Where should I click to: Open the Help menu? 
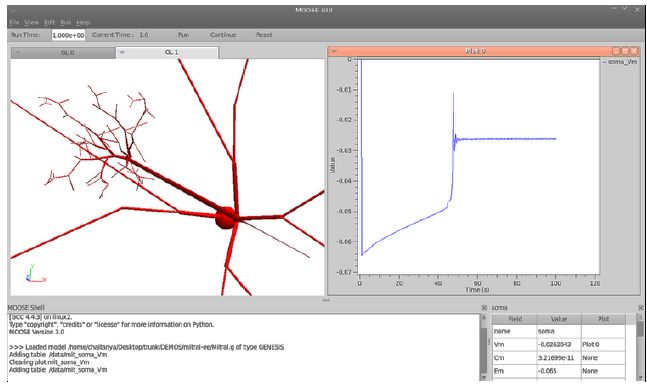click(x=83, y=22)
